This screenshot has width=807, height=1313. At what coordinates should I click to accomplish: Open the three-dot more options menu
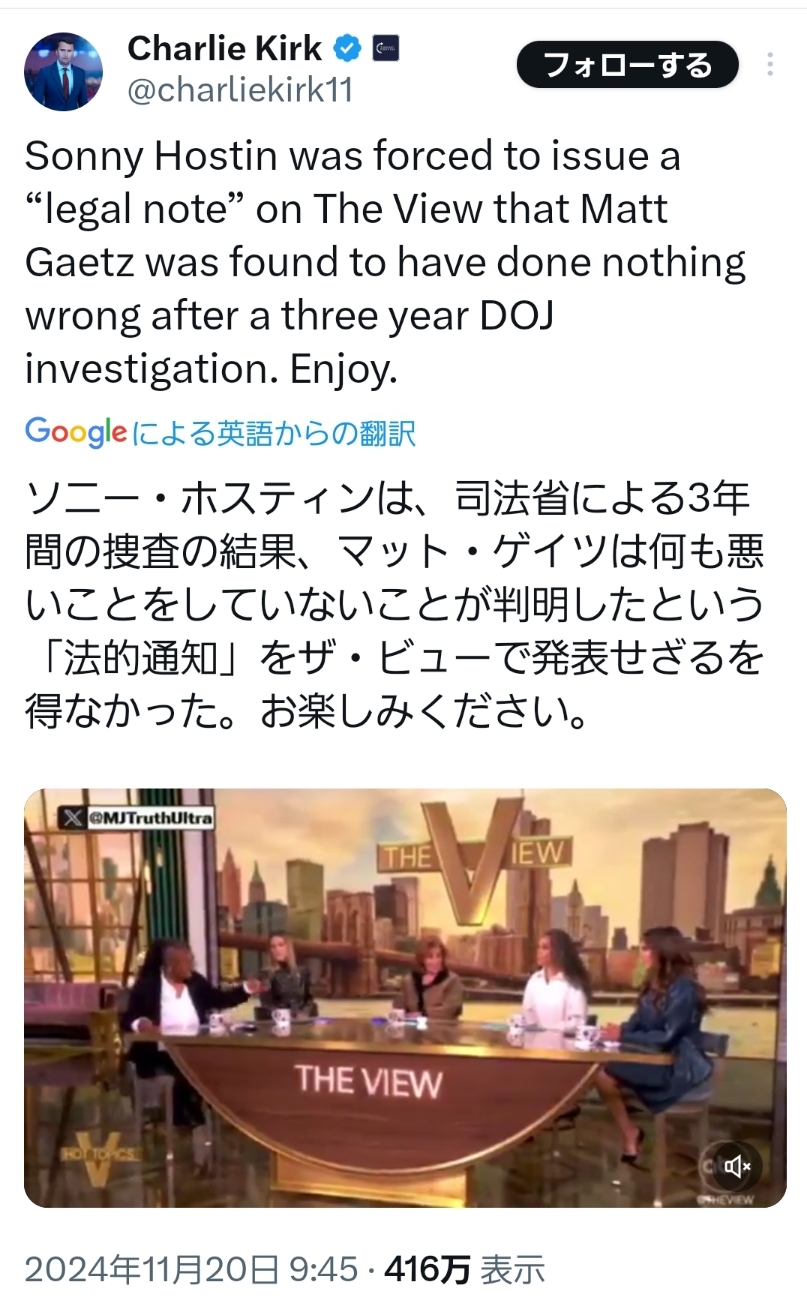click(x=770, y=65)
